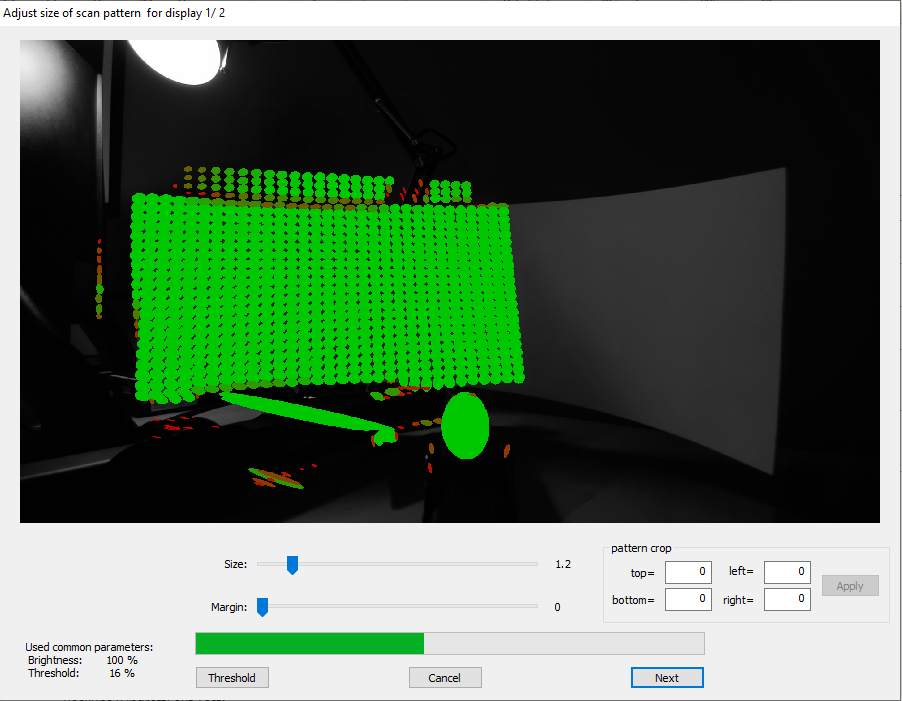Click the Brightness 100 % parameter text
902x701 pixels.
[x=82, y=660]
